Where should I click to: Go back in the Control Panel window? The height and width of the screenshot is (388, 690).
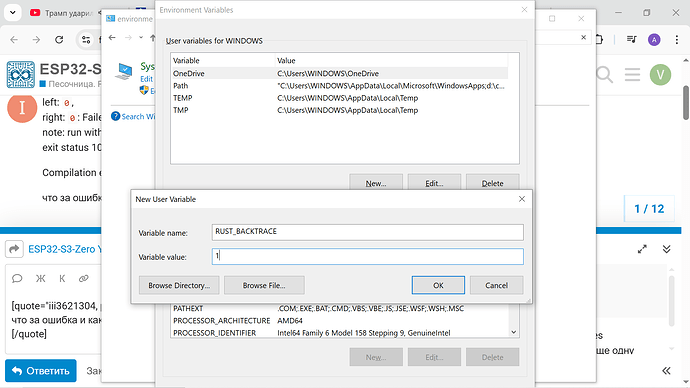112,38
